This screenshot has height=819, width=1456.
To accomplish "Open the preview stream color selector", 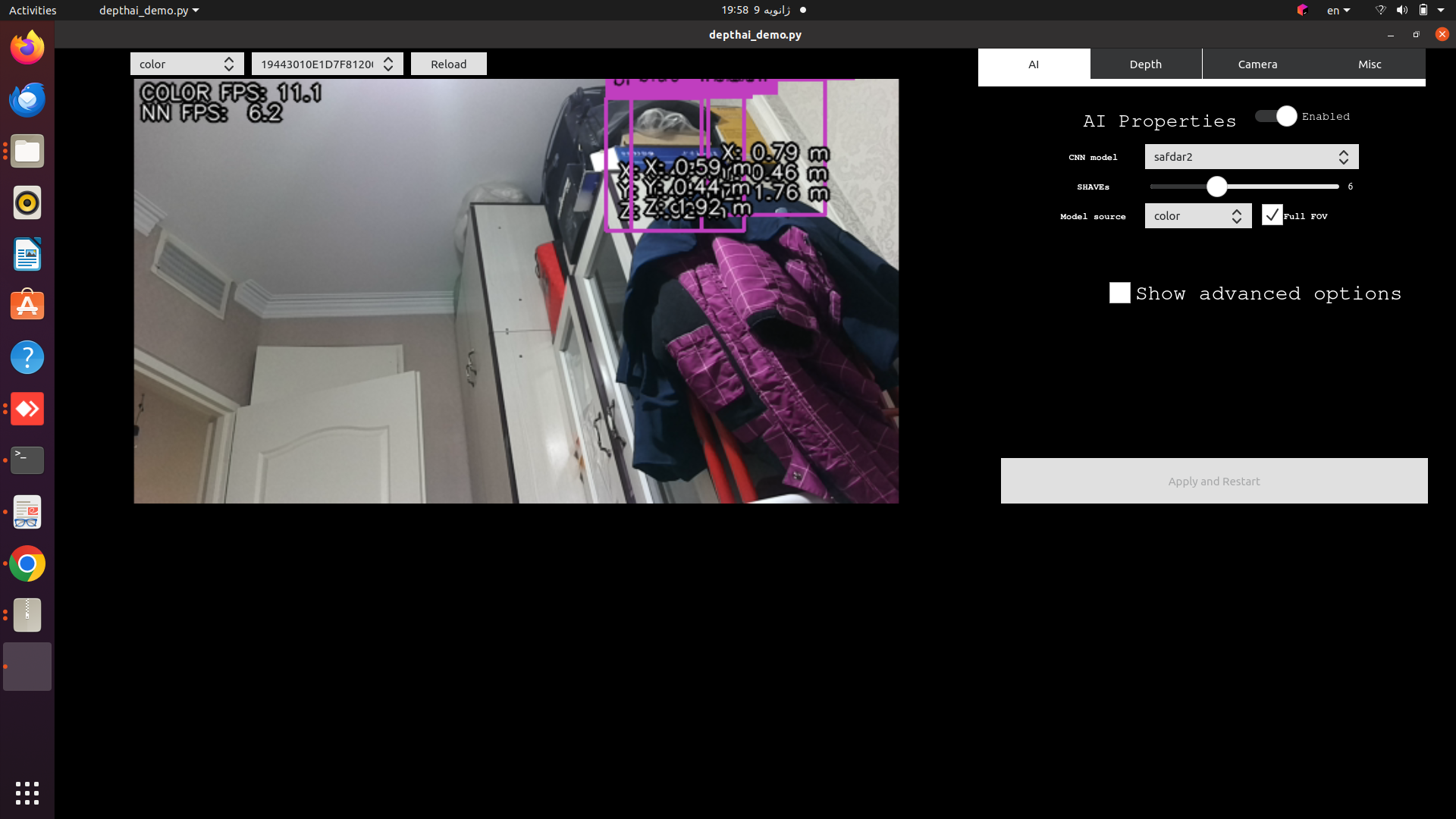I will point(187,64).
